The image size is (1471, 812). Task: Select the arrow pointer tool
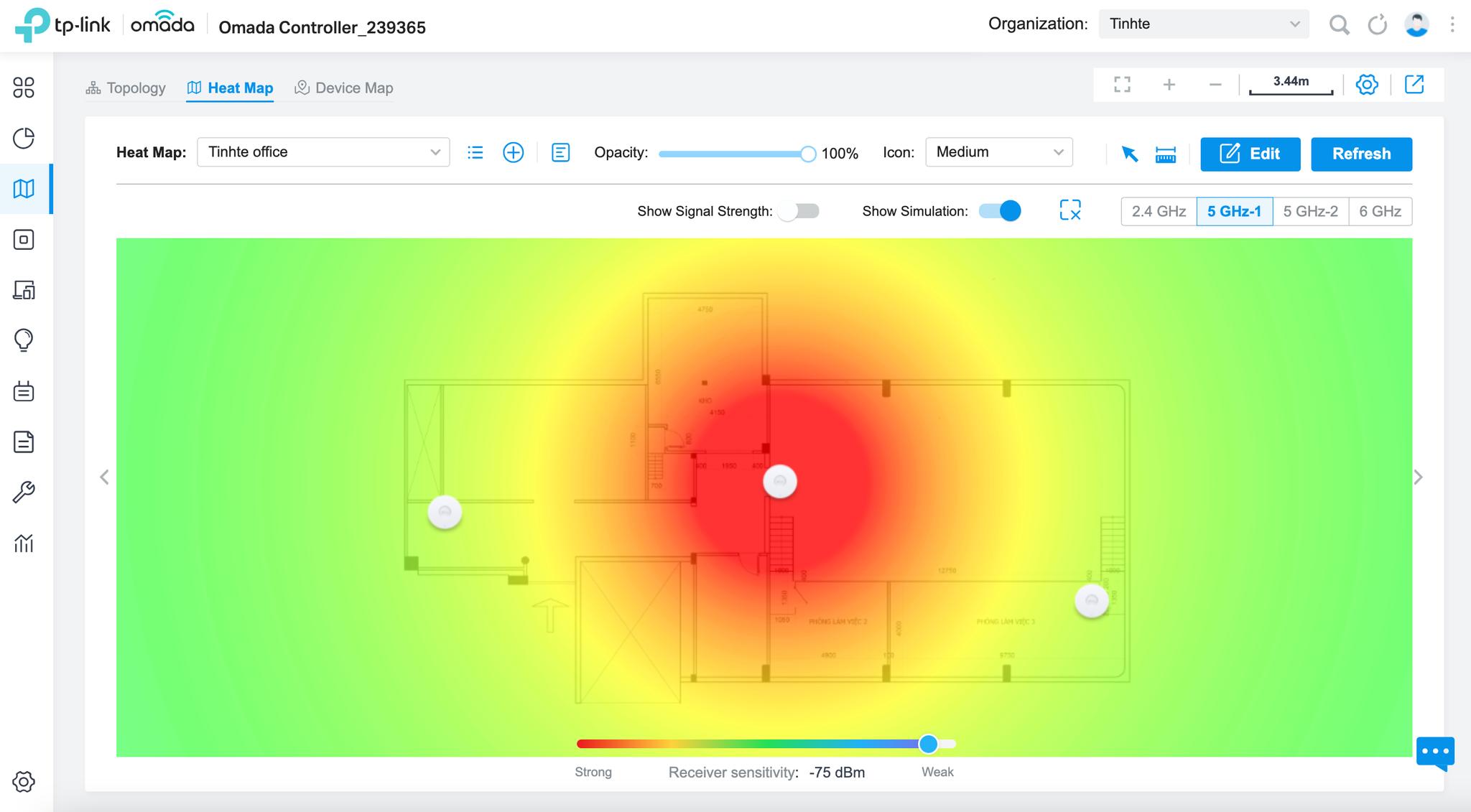coord(1129,154)
